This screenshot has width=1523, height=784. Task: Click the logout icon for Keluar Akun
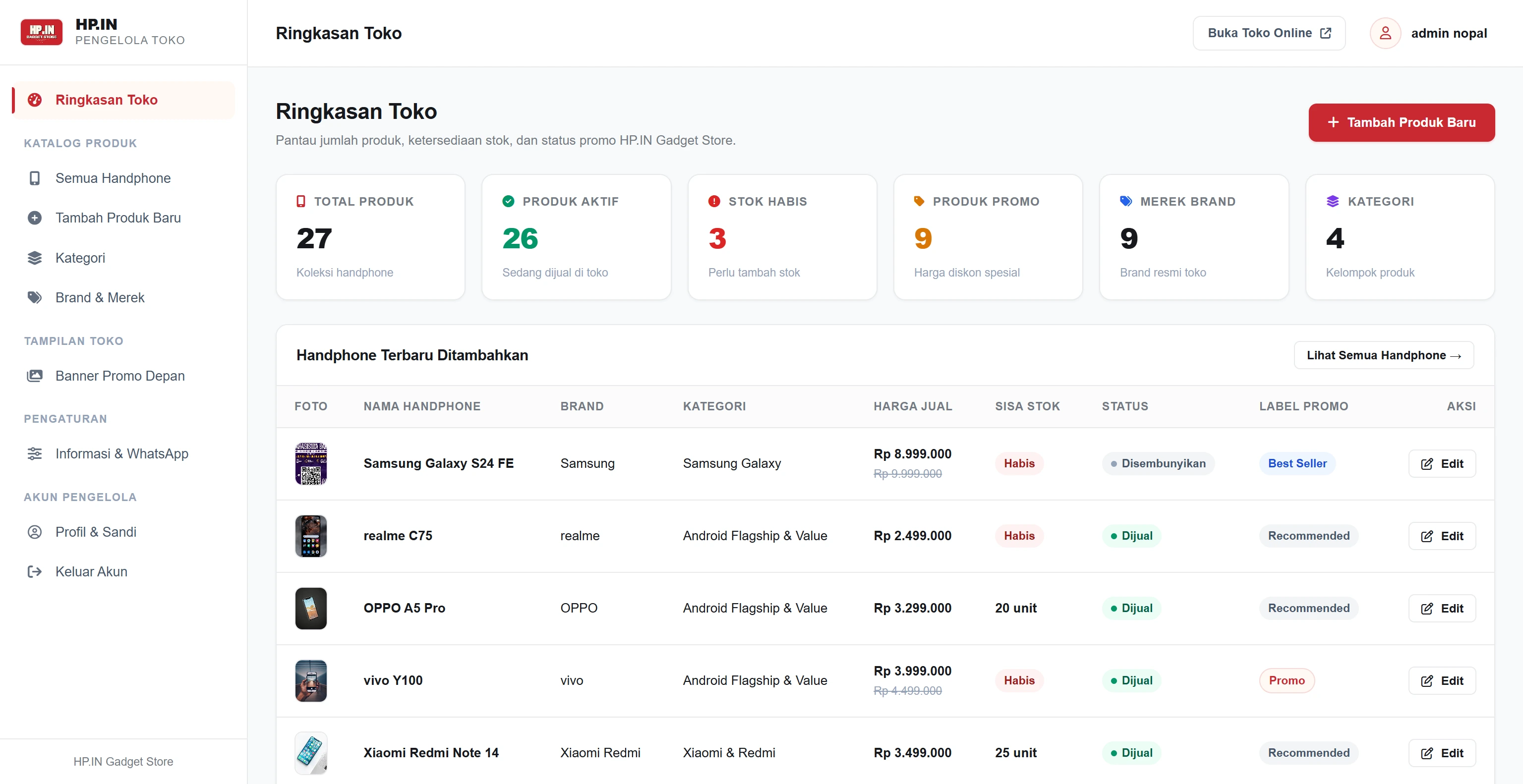(x=35, y=572)
